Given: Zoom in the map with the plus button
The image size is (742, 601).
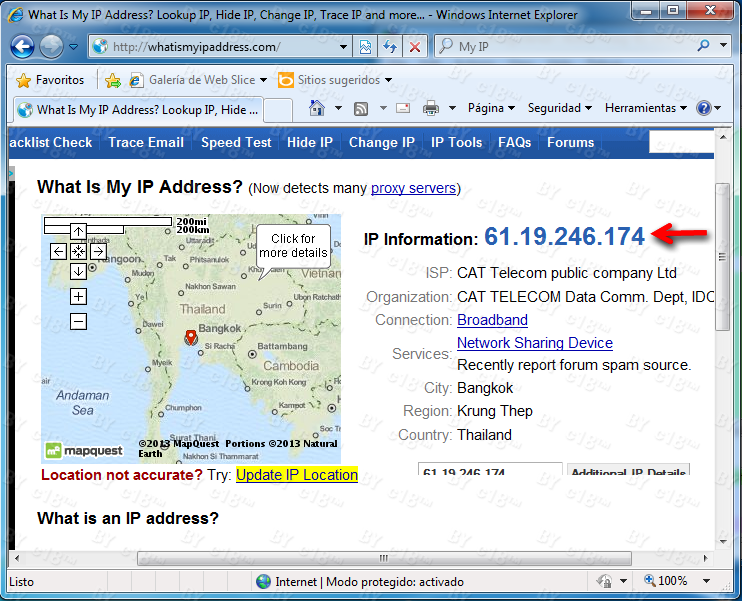Looking at the screenshot, I should [x=78, y=296].
